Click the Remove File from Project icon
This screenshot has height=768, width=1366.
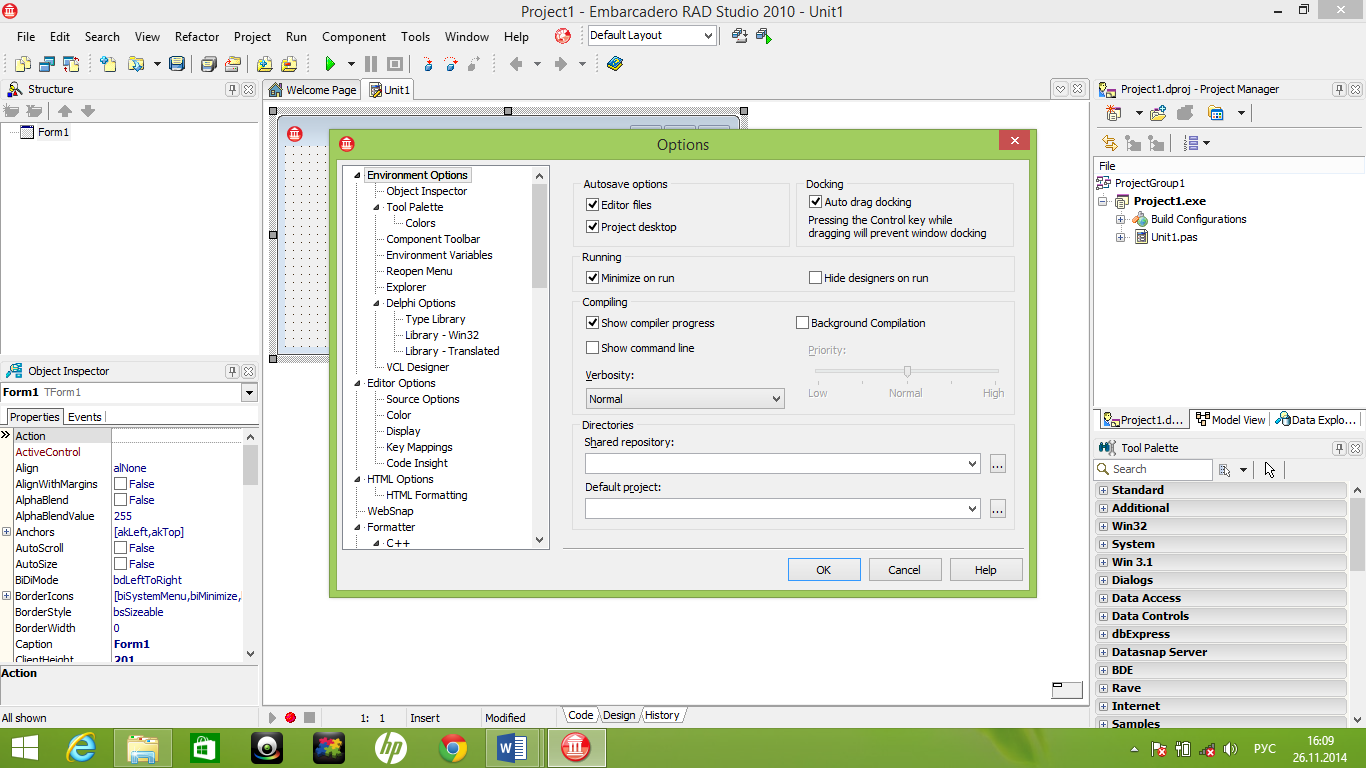click(289, 64)
